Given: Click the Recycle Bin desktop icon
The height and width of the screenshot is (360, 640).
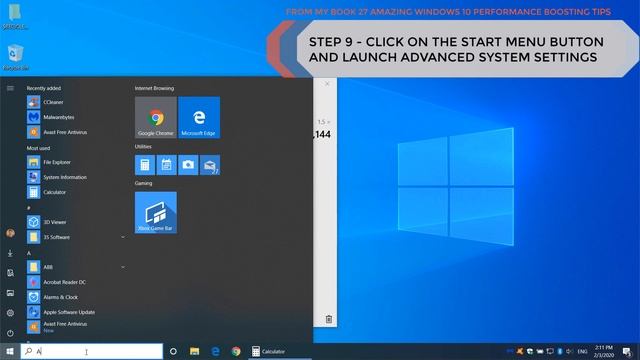Looking at the screenshot, I should 16,58.
